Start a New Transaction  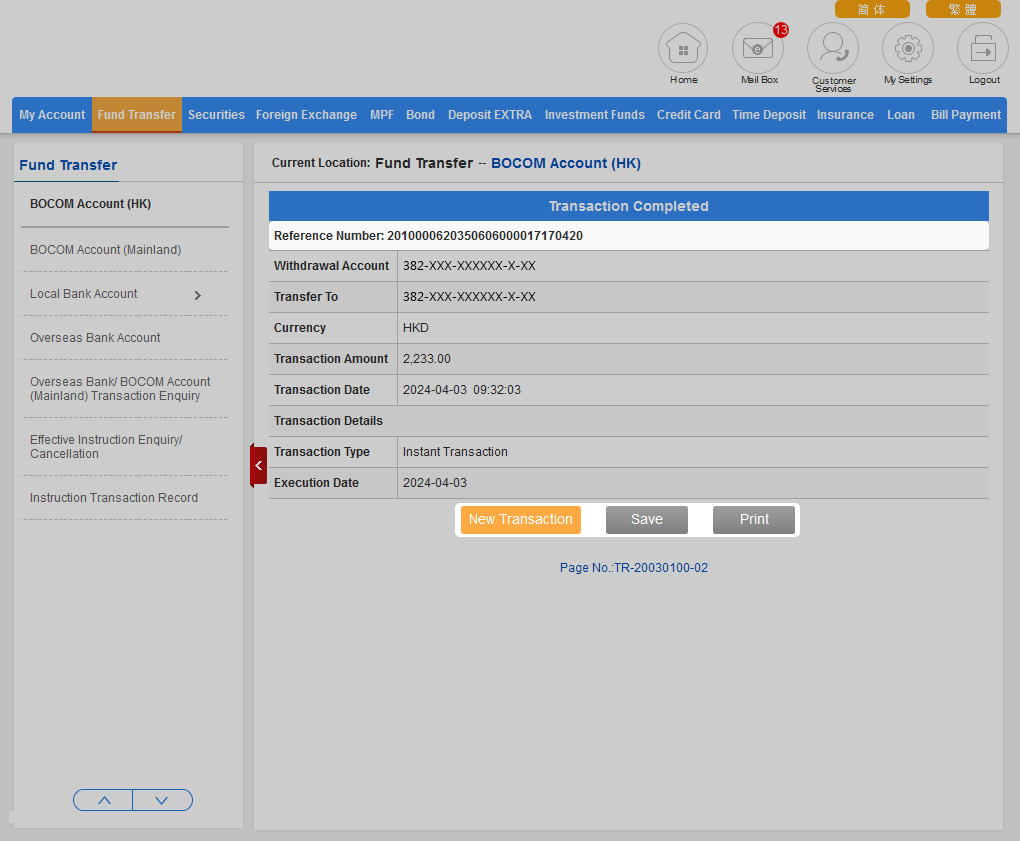coord(520,520)
